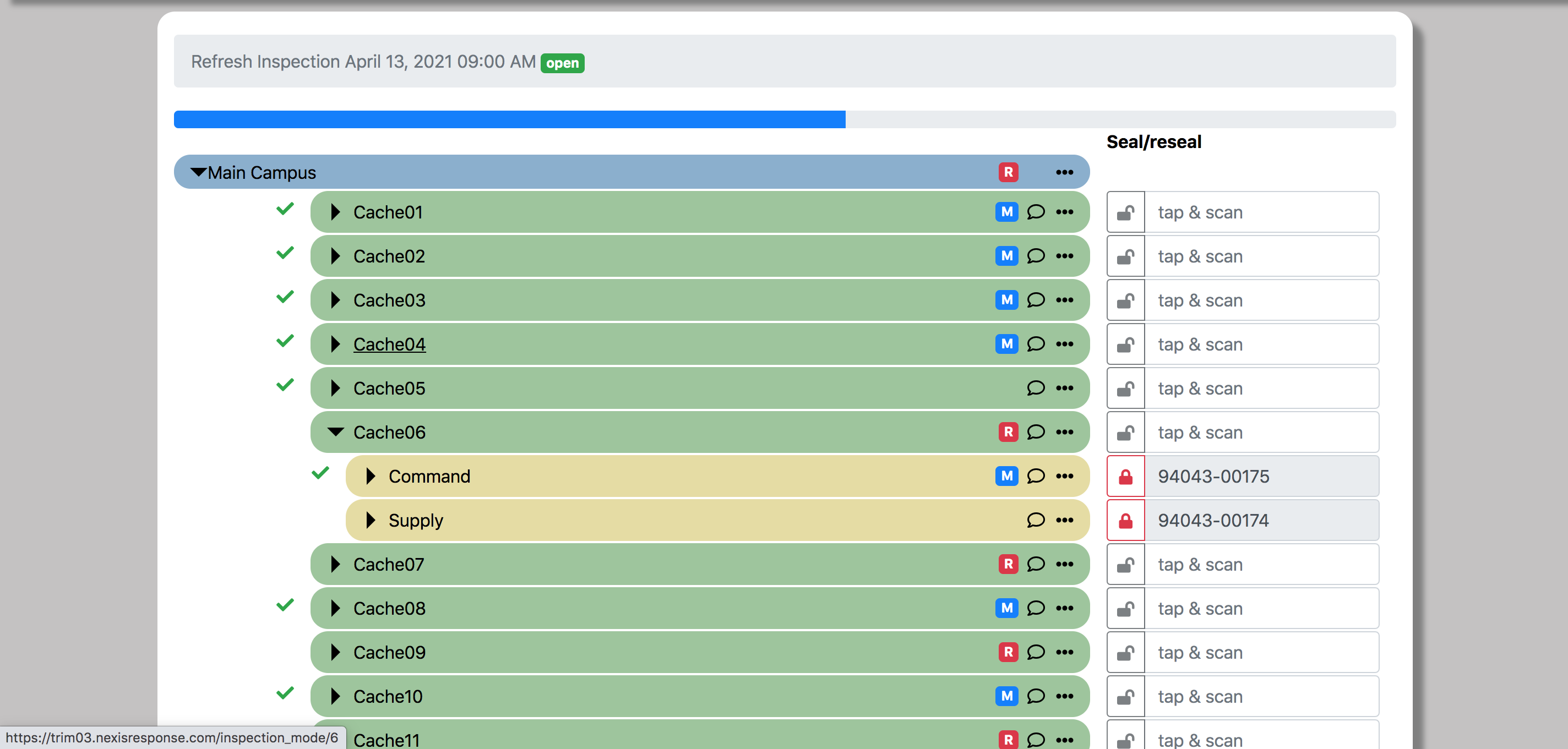Click the red R badge on Main Campus
The height and width of the screenshot is (749, 1568).
1008,172
